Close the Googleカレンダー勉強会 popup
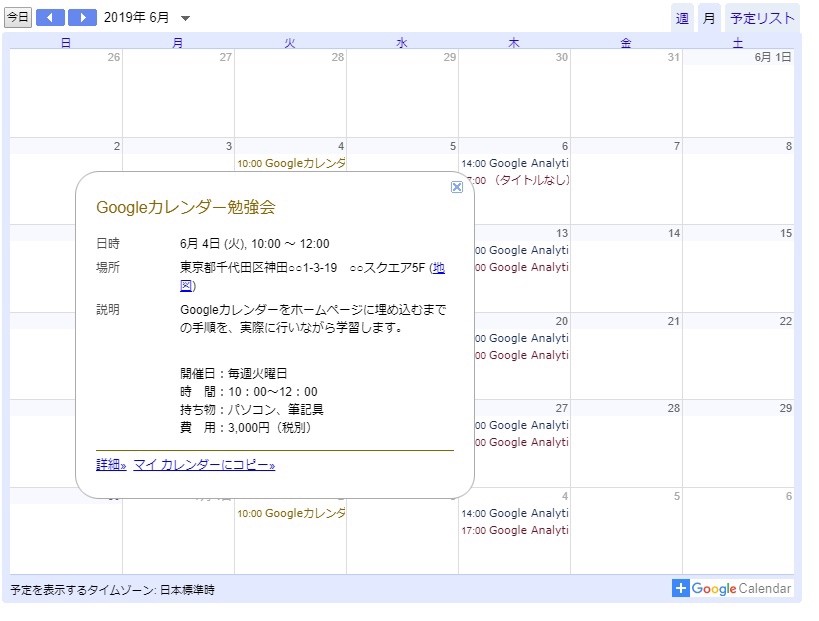 [457, 187]
